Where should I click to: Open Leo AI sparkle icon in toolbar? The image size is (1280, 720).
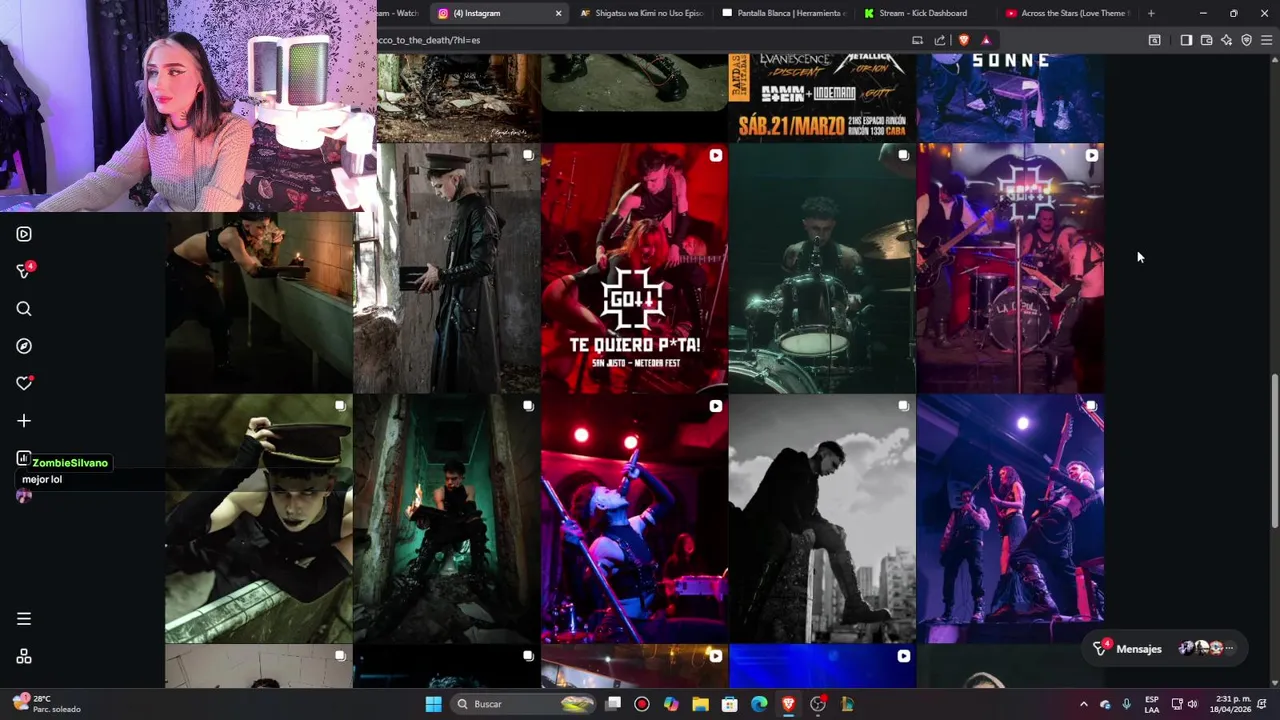click(1226, 40)
